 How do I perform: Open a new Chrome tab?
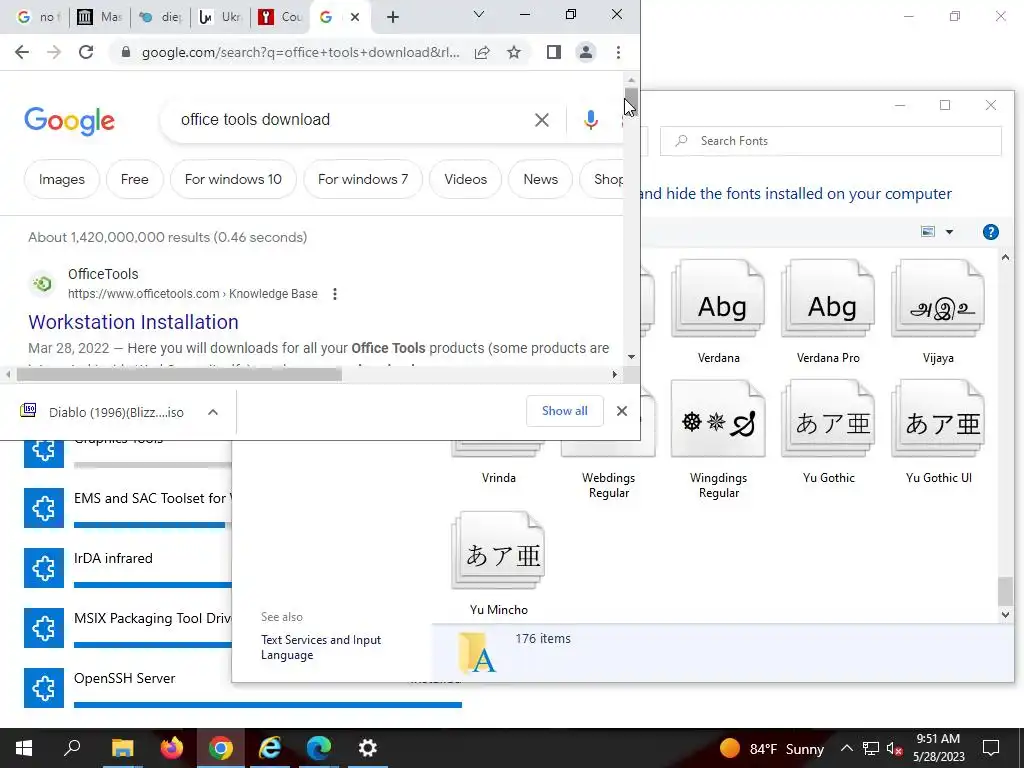tap(392, 17)
